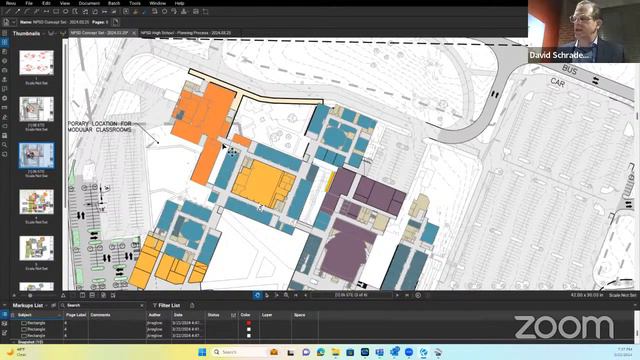Select the highlighted page 3 thumbnail

(36, 155)
